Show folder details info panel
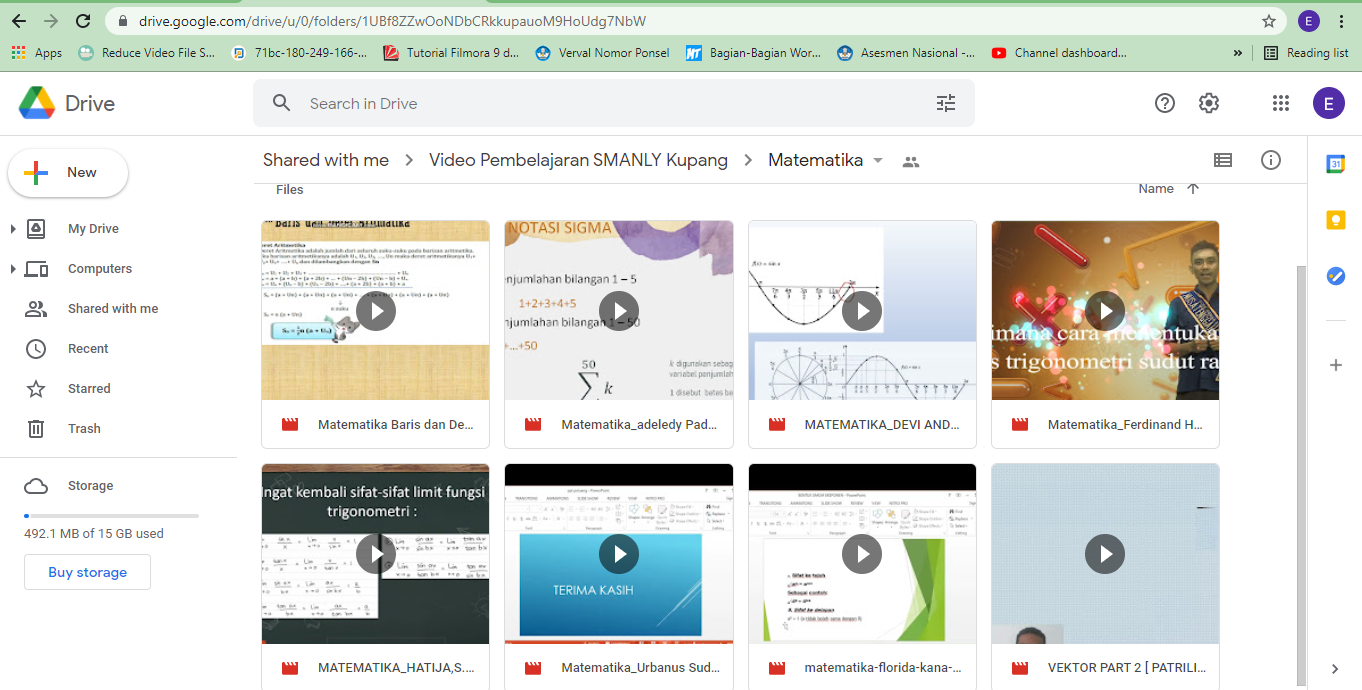Image resolution: width=1362 pixels, height=690 pixels. pos(1271,160)
